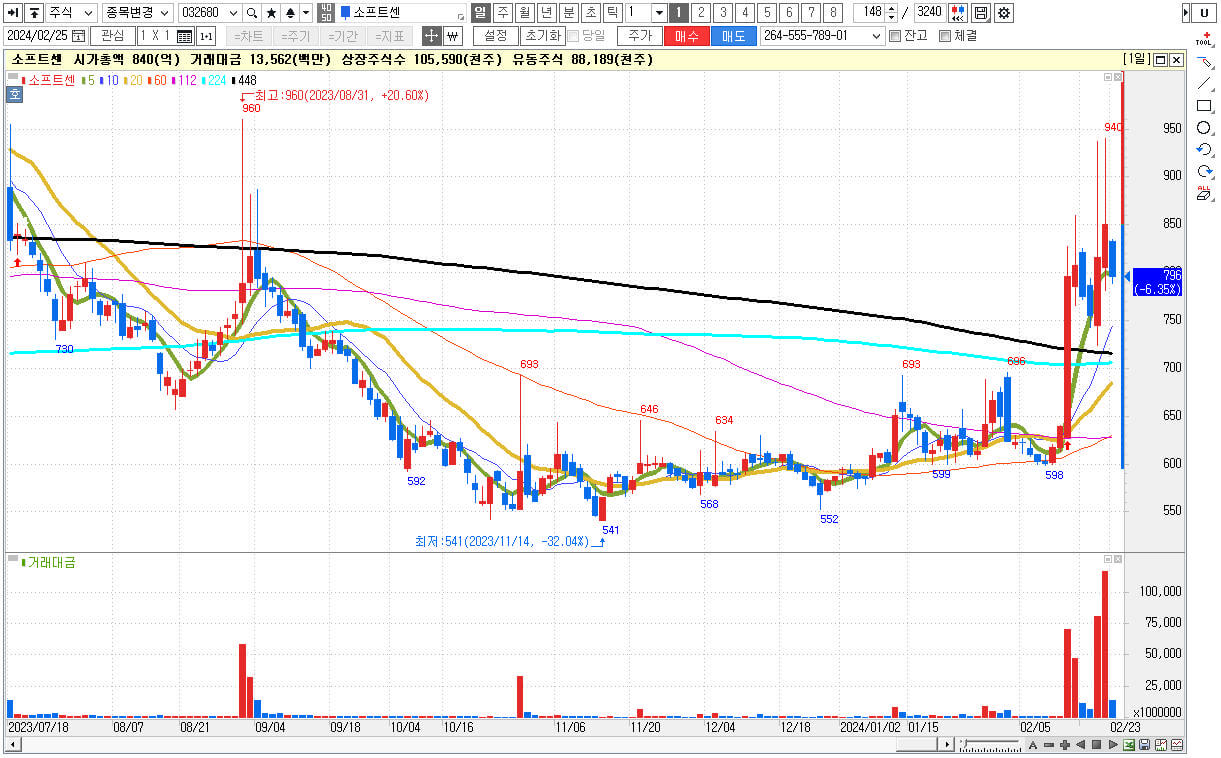Click the red-blue compare arrows icon
The height and width of the screenshot is (758, 1221).
(x=957, y=13)
